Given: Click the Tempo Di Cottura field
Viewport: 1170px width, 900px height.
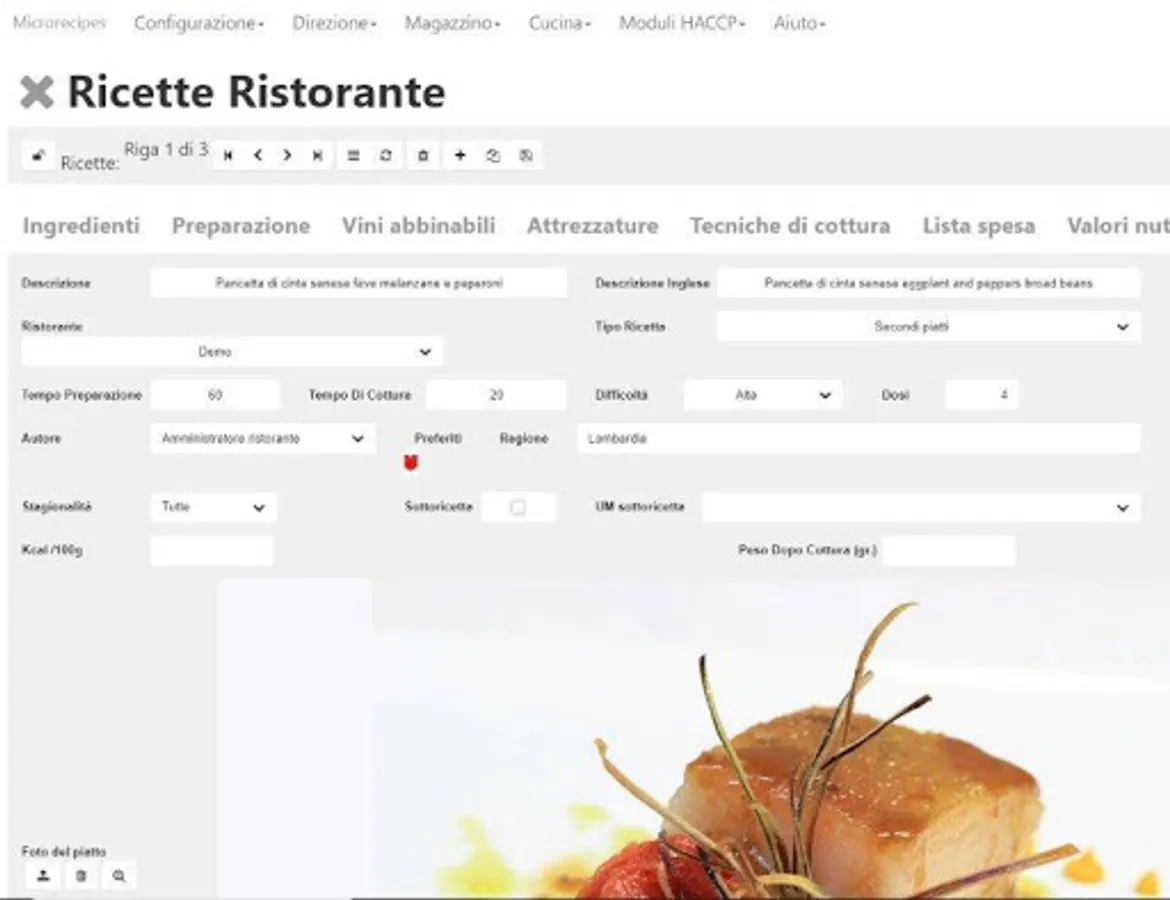Looking at the screenshot, I should tap(496, 395).
